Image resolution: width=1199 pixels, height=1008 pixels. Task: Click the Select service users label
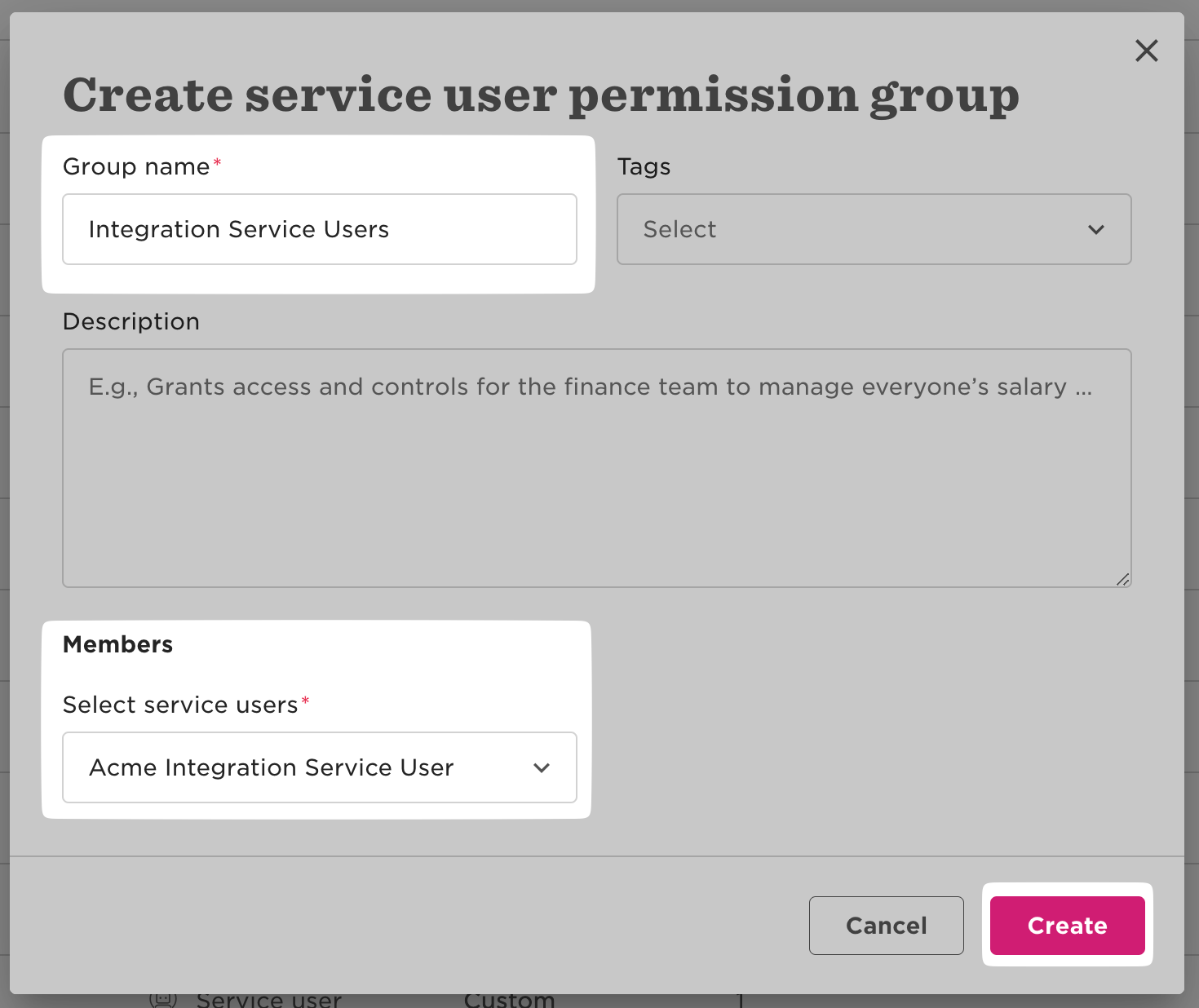coord(180,705)
